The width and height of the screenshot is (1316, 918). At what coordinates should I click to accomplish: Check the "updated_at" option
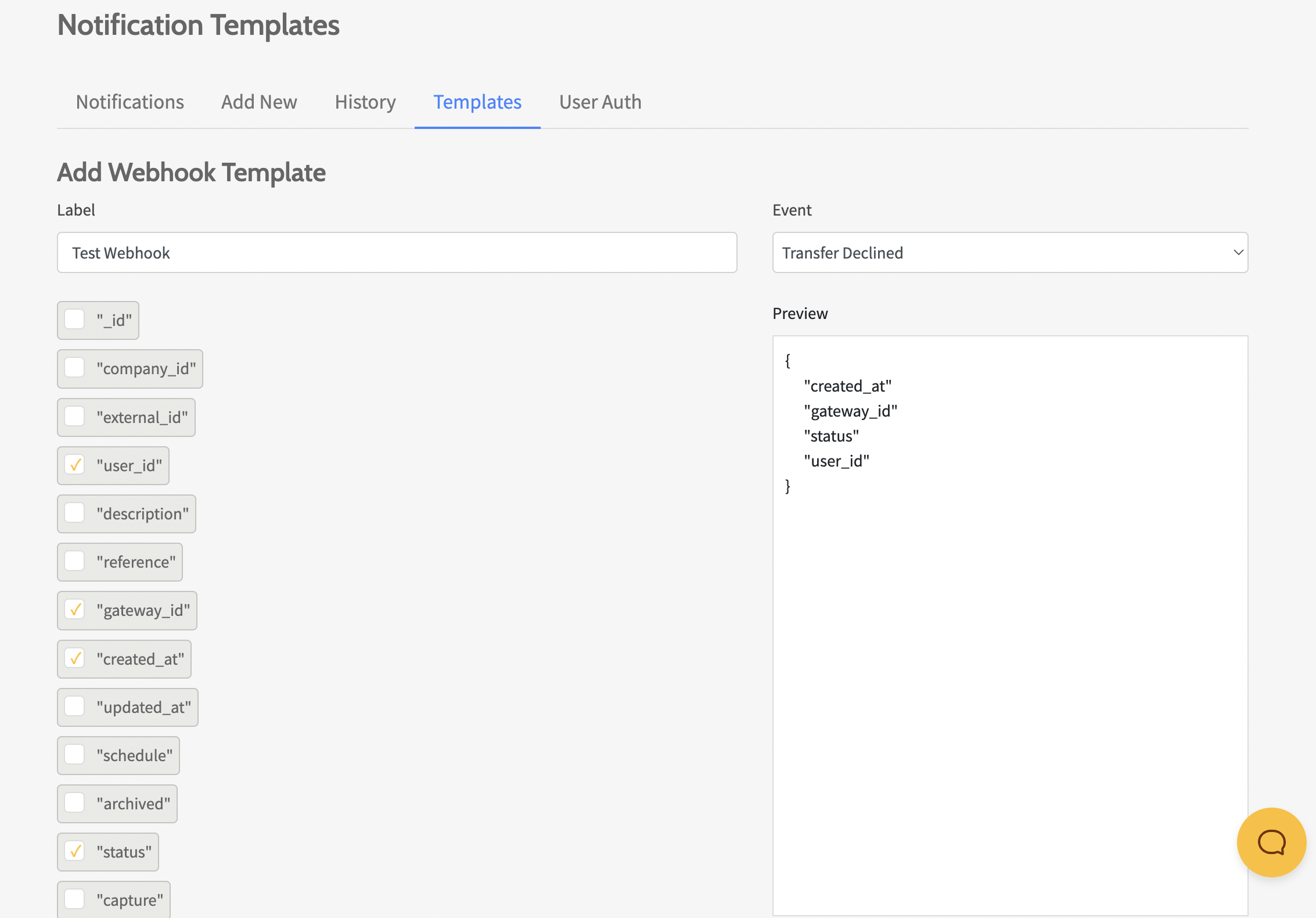75,707
